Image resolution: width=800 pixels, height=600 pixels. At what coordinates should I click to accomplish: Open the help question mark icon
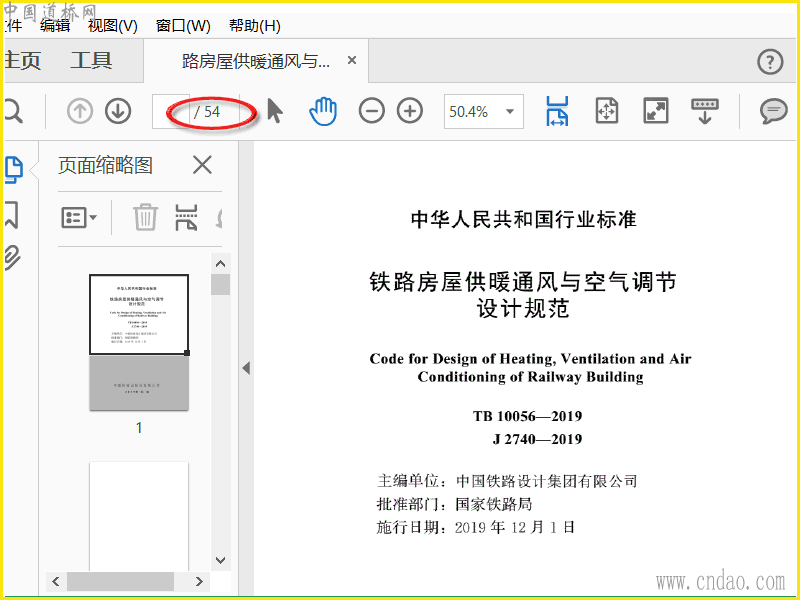tap(770, 62)
